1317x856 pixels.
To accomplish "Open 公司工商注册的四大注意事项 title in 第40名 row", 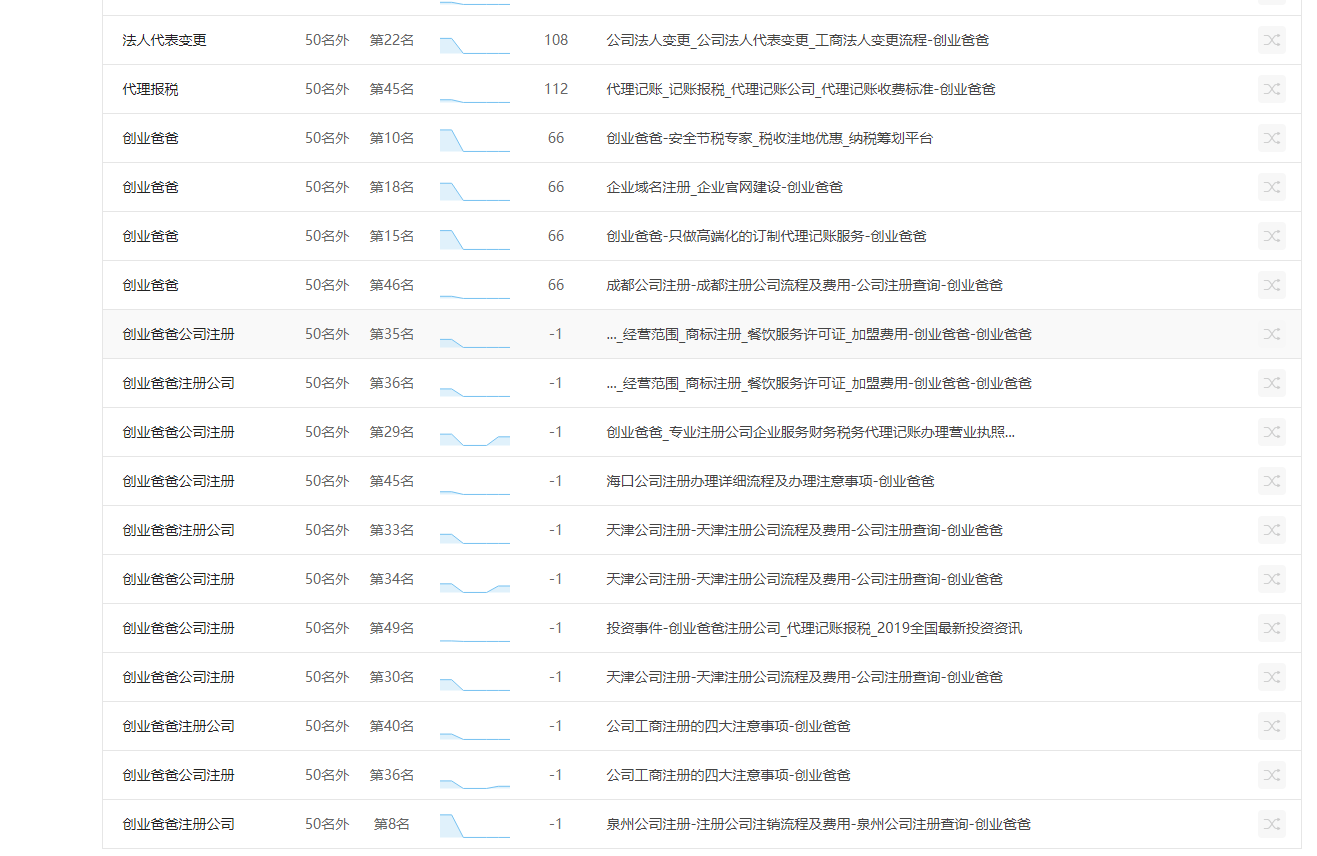I will click(728, 726).
